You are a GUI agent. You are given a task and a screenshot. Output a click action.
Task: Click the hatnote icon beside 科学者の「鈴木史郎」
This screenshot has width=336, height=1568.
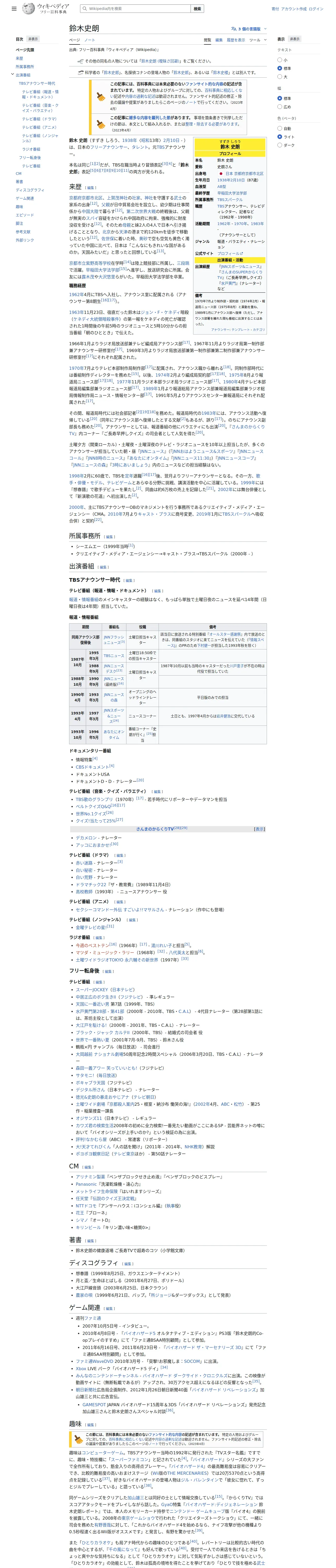[81, 72]
